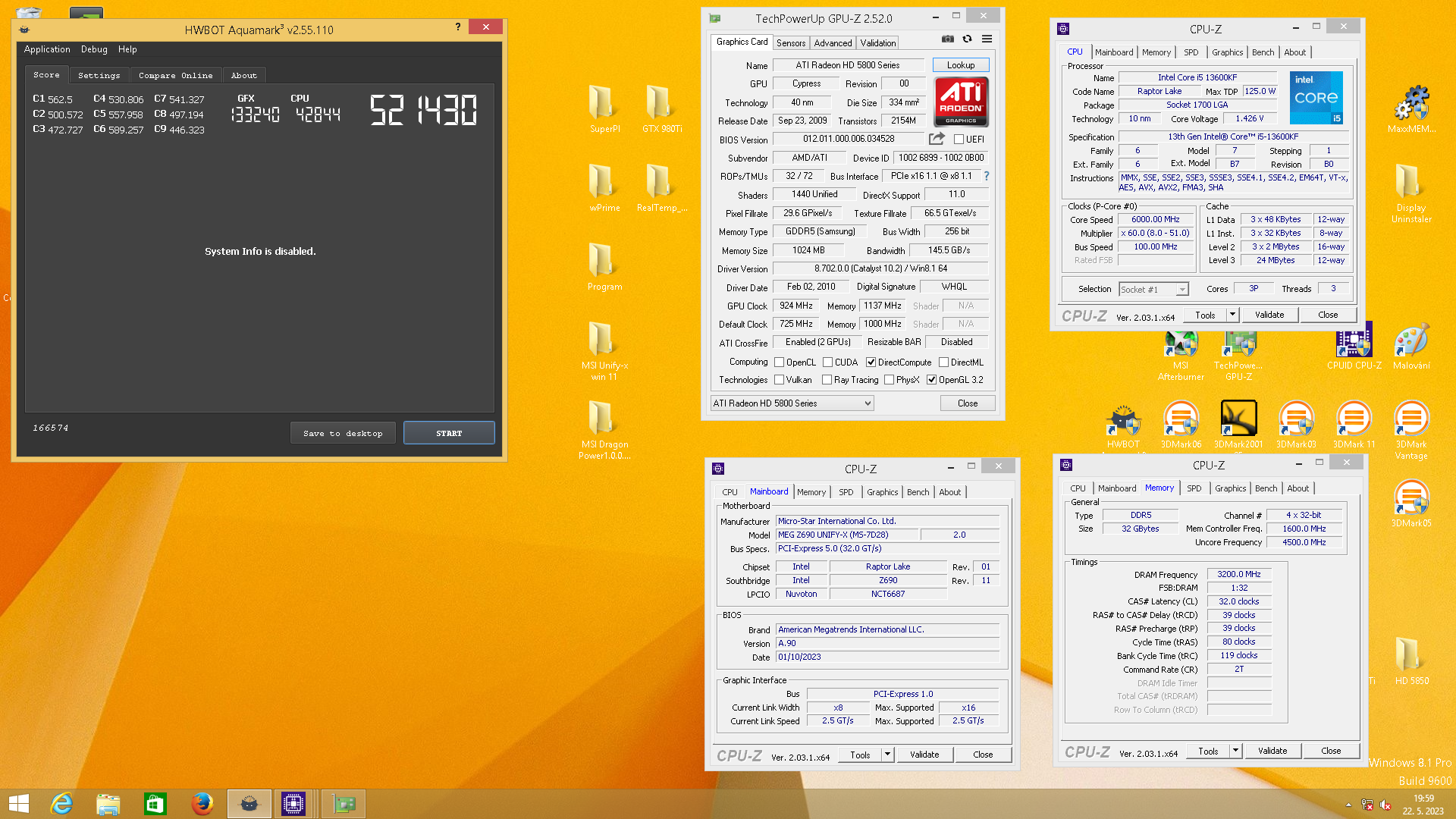Toggle the DirectCompute checkbox
The image size is (1456, 819).
[x=871, y=362]
